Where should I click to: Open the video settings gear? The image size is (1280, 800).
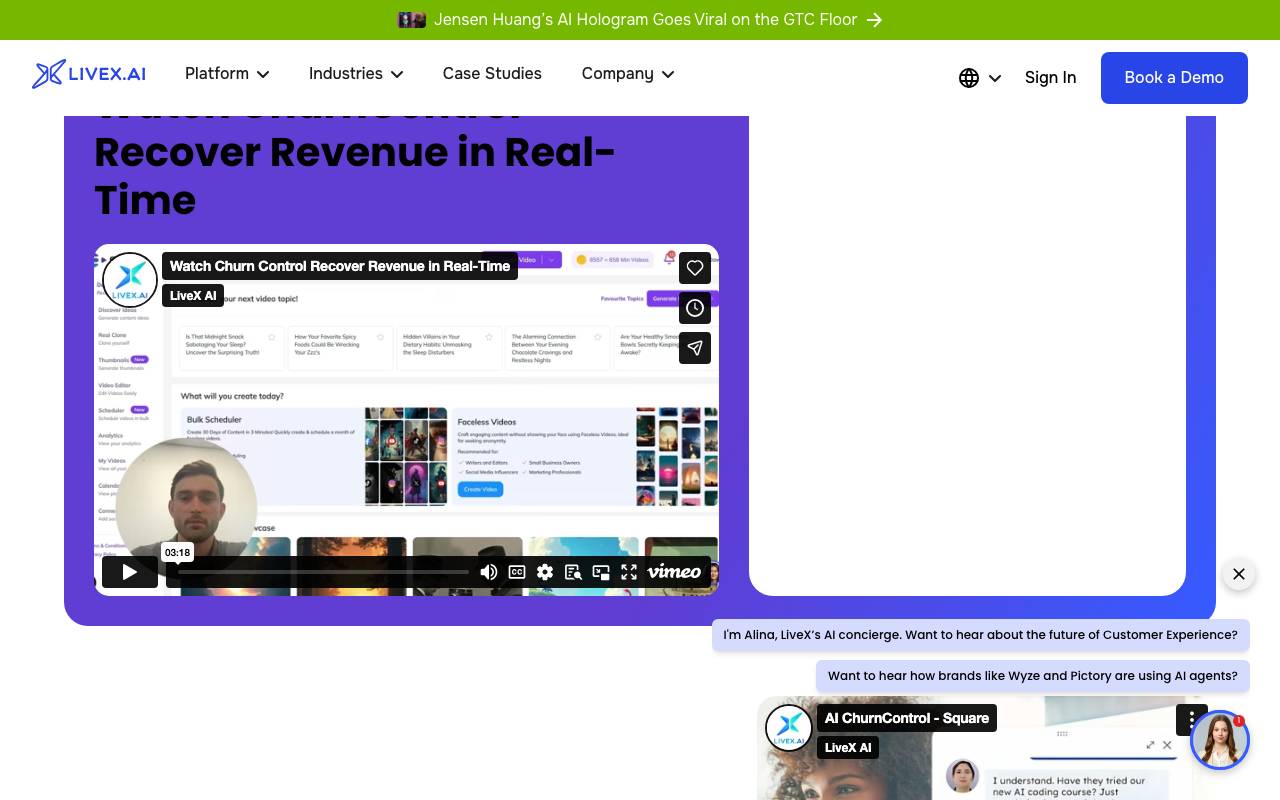pyautogui.click(x=545, y=572)
